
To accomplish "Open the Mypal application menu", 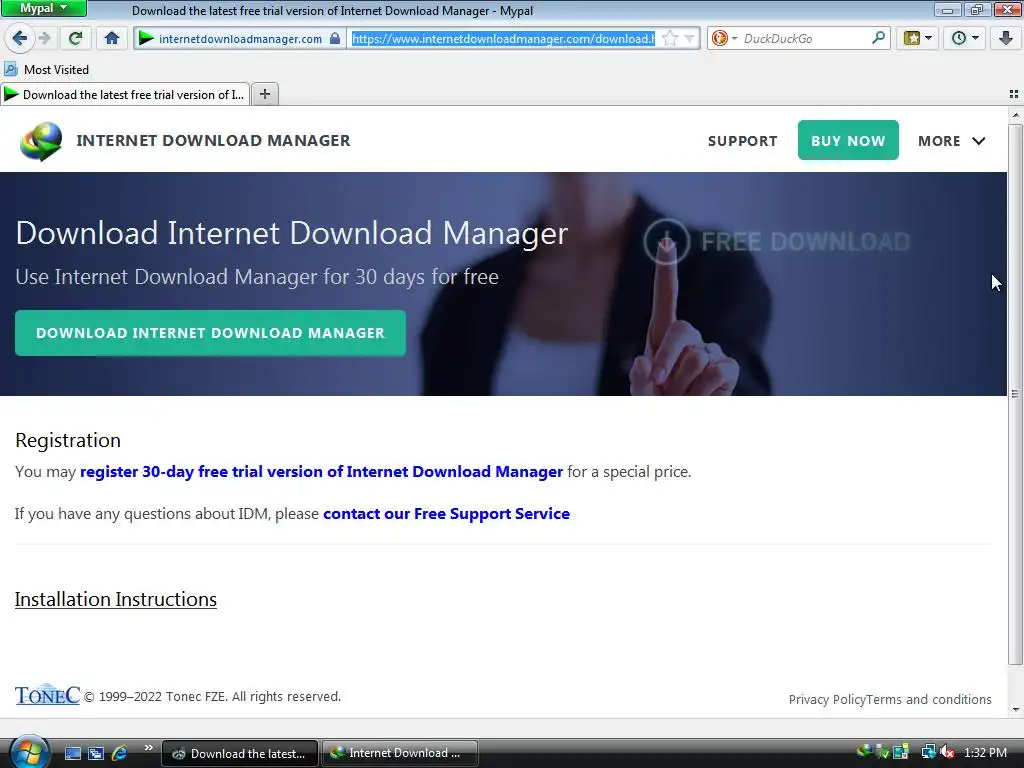I will (x=43, y=8).
